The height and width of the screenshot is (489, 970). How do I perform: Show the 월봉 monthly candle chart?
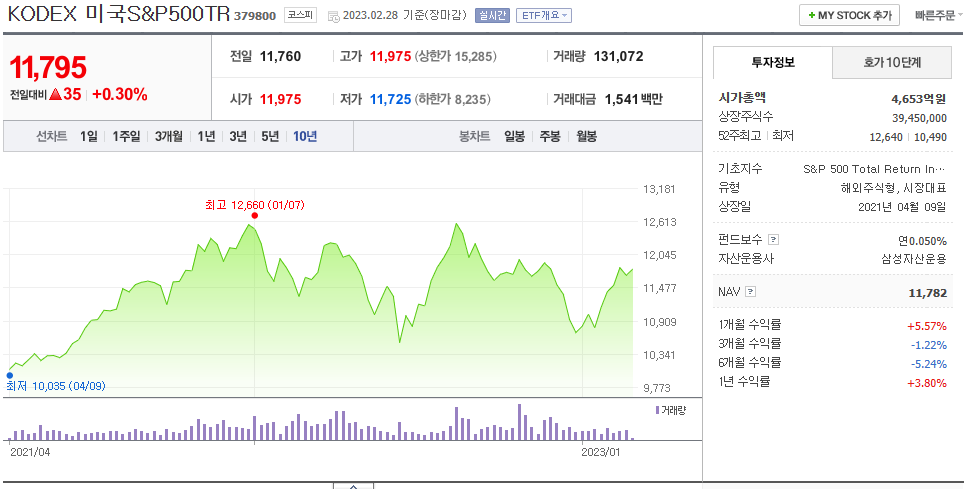(586, 136)
